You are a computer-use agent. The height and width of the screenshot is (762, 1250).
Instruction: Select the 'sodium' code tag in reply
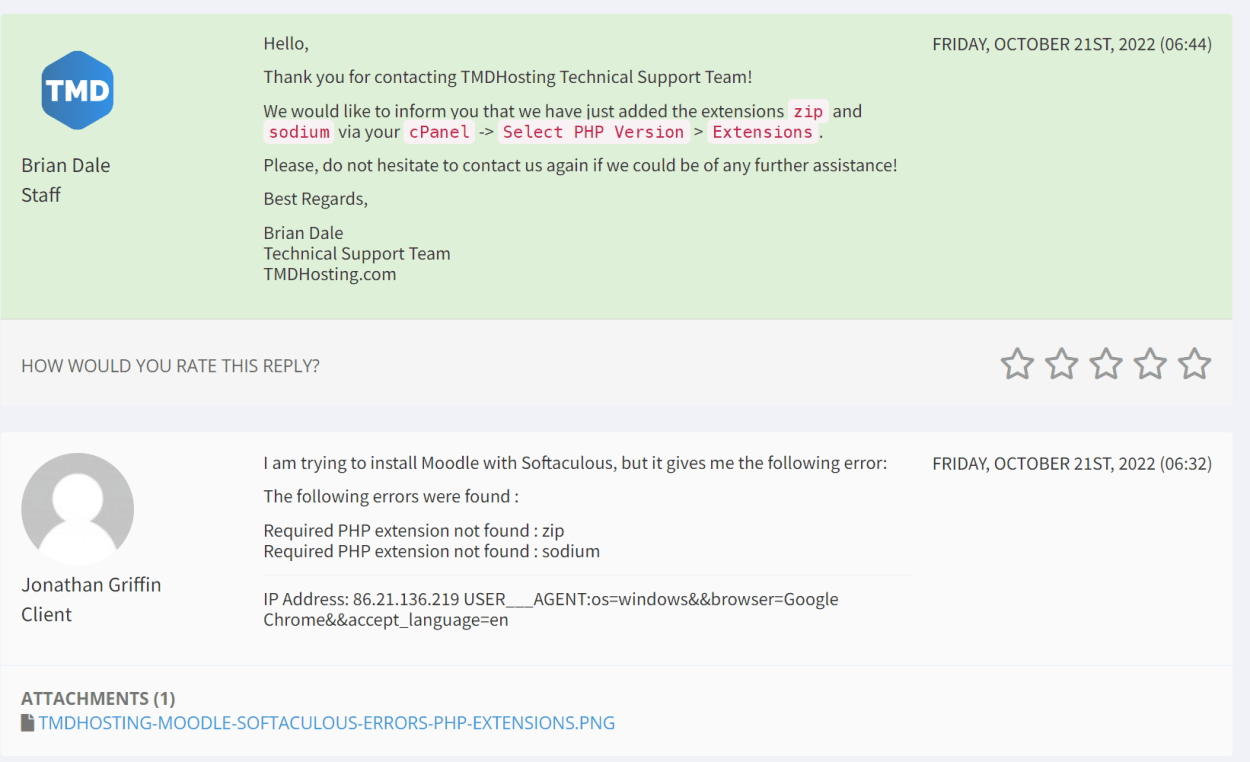[299, 132]
